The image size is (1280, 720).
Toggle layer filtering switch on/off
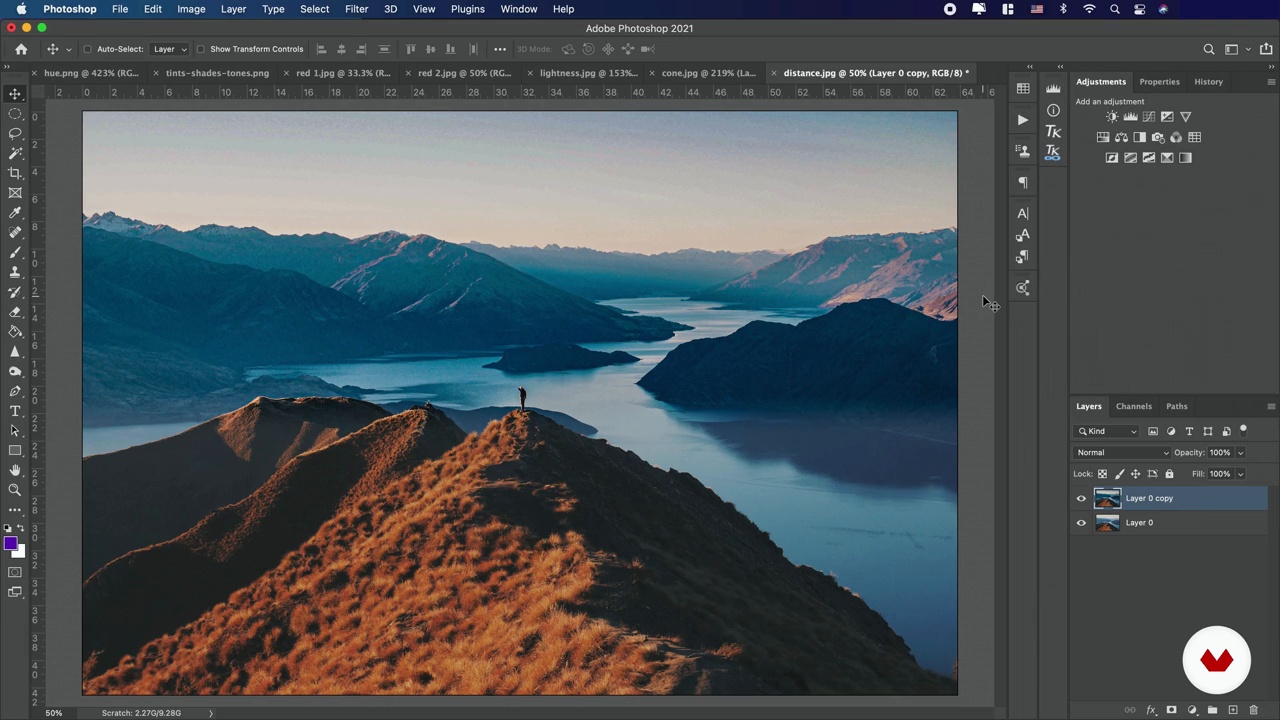pos(1243,431)
